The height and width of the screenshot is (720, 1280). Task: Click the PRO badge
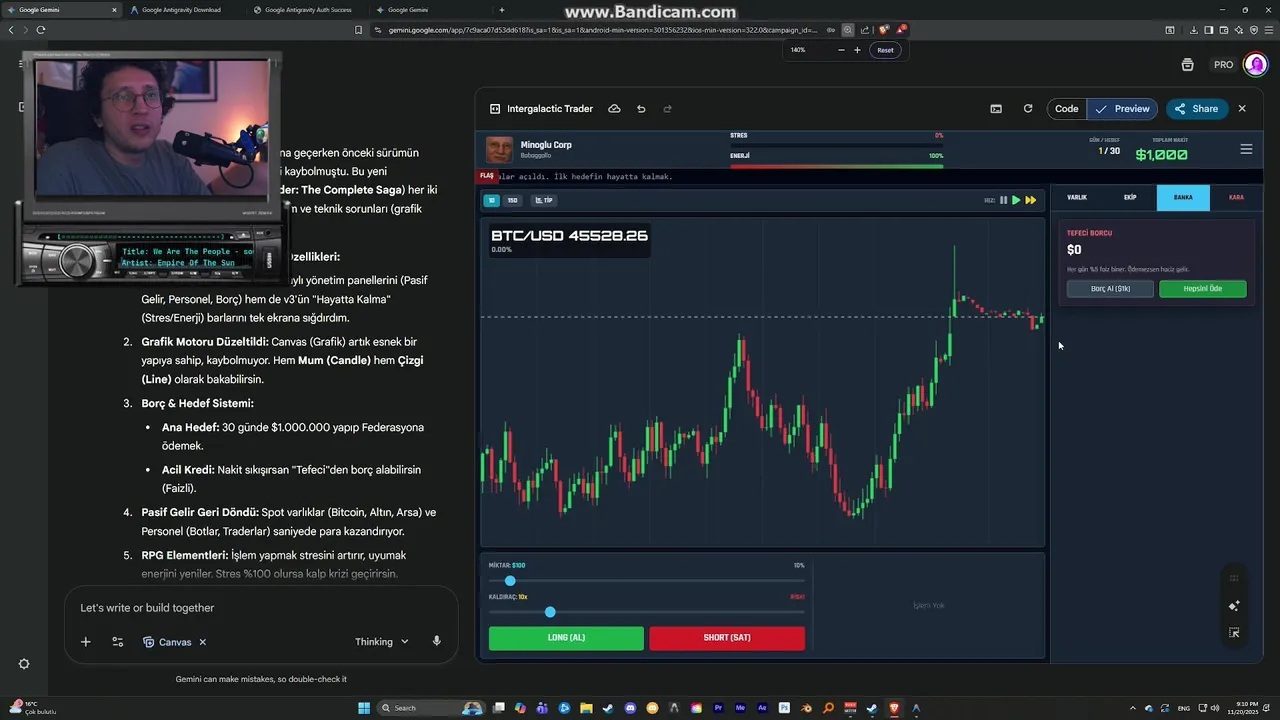1224,65
